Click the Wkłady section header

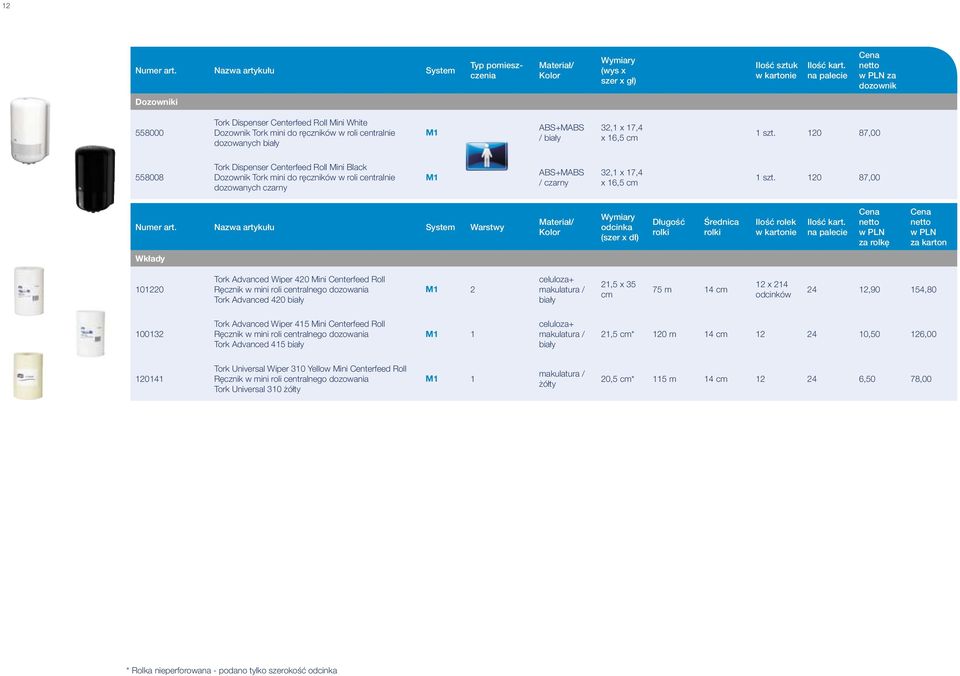coord(544,258)
